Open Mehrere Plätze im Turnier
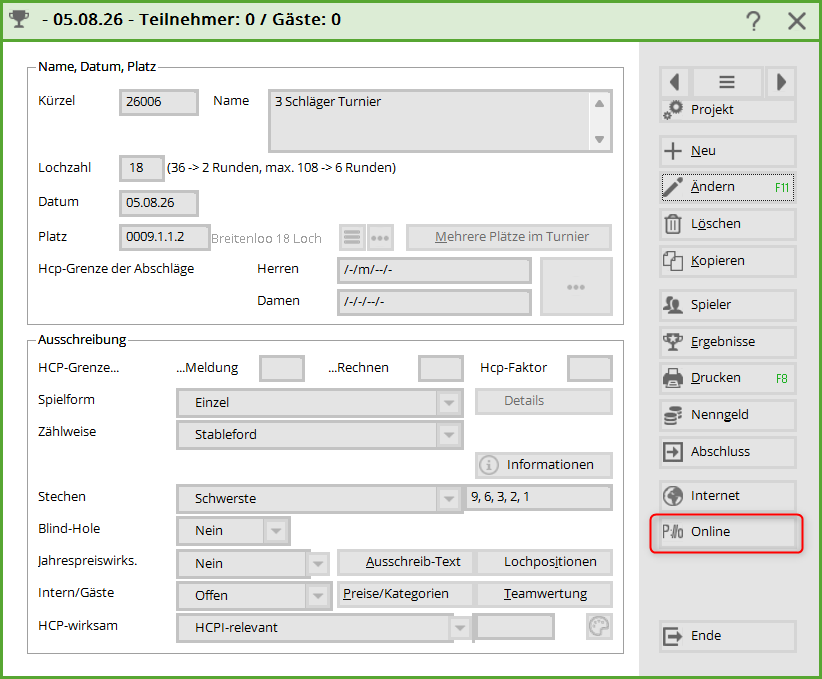The image size is (822, 679). point(509,237)
